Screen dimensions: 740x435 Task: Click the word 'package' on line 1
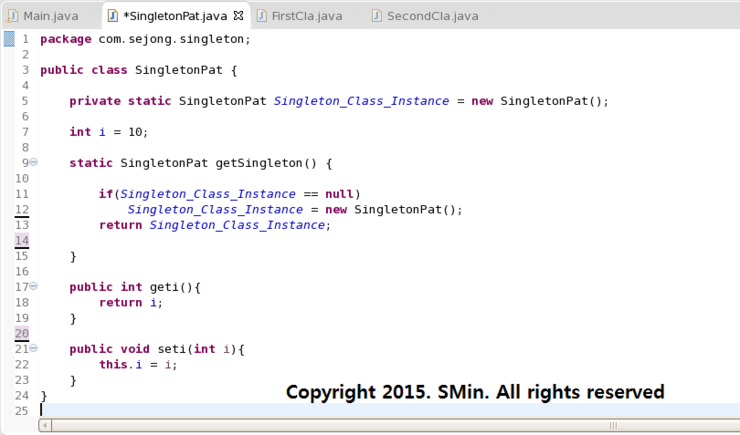tap(66, 40)
